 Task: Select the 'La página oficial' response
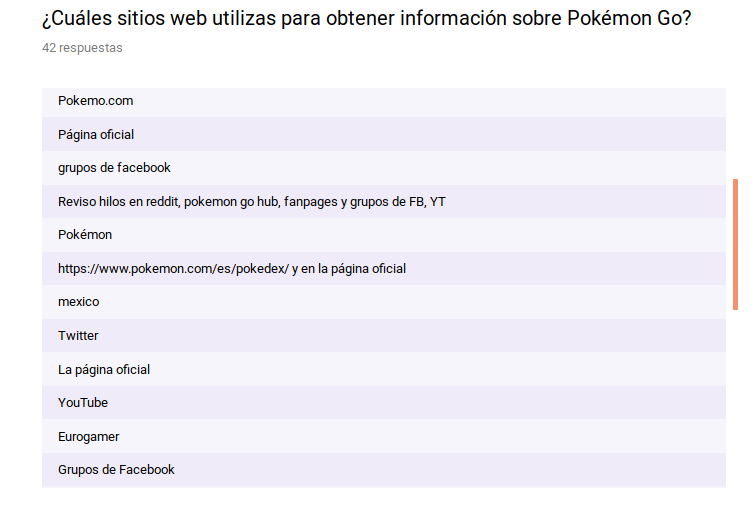point(384,369)
